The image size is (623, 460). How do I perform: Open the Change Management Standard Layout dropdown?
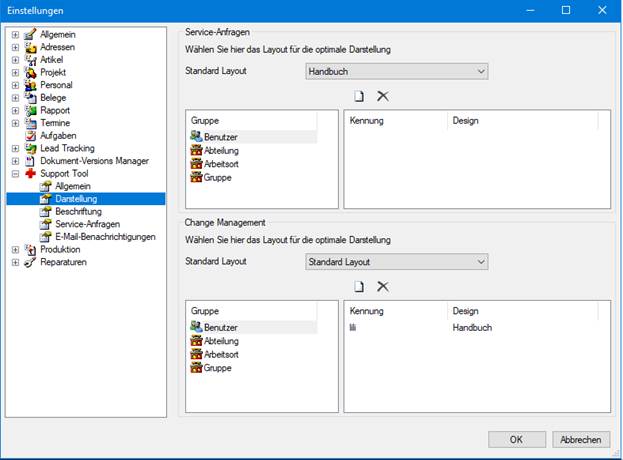397,262
